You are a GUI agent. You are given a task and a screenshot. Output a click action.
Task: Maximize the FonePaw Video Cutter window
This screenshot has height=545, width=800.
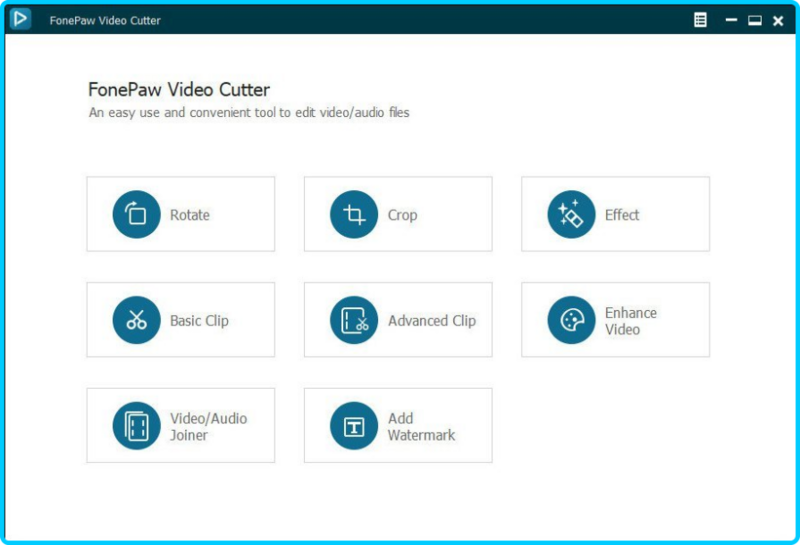[755, 20]
